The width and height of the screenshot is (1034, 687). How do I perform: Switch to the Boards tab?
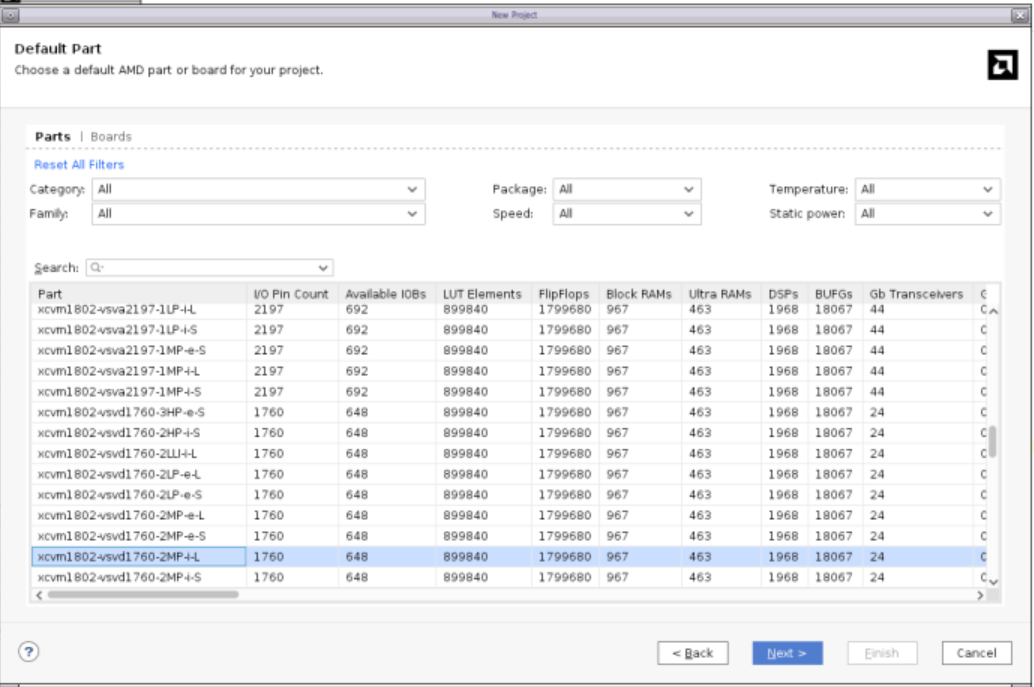pos(111,136)
